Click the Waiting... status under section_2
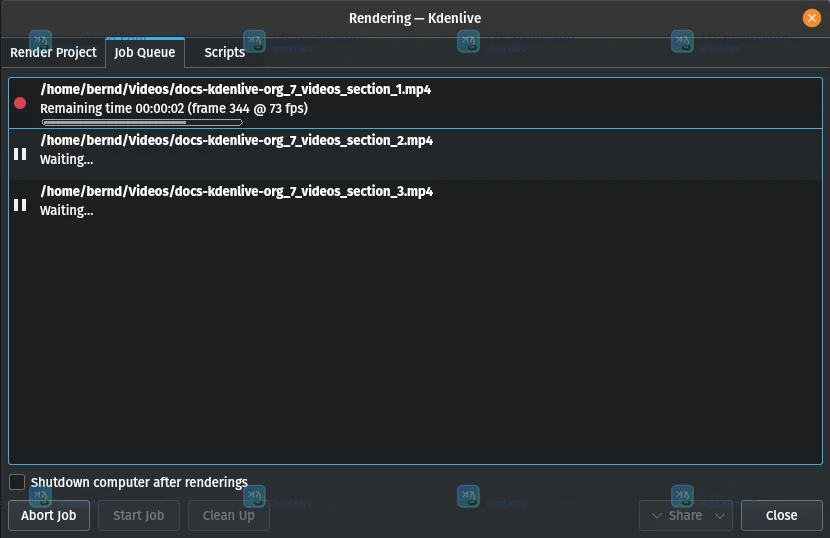The image size is (830, 538). point(67,159)
